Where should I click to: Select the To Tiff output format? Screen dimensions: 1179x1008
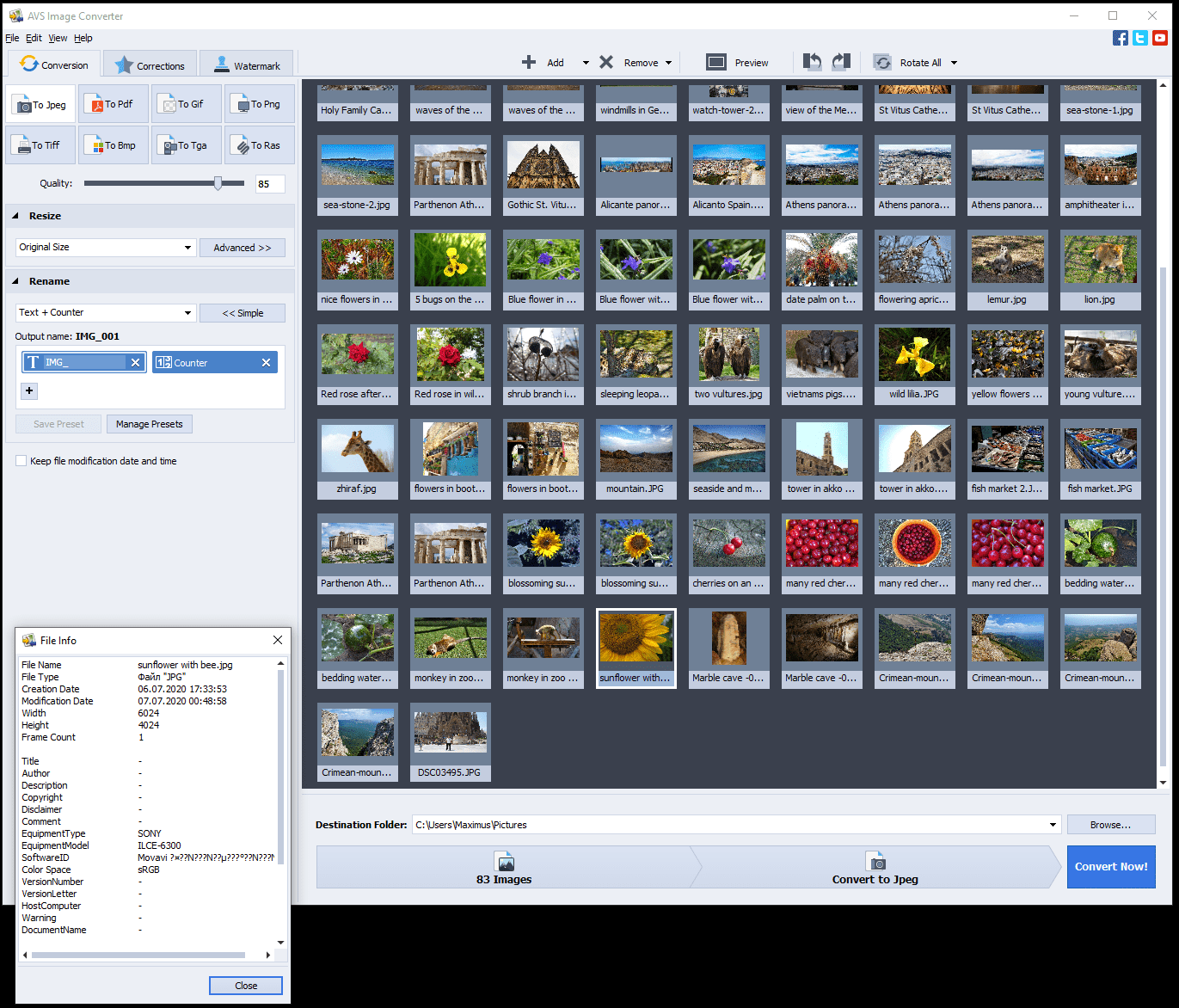click(41, 145)
